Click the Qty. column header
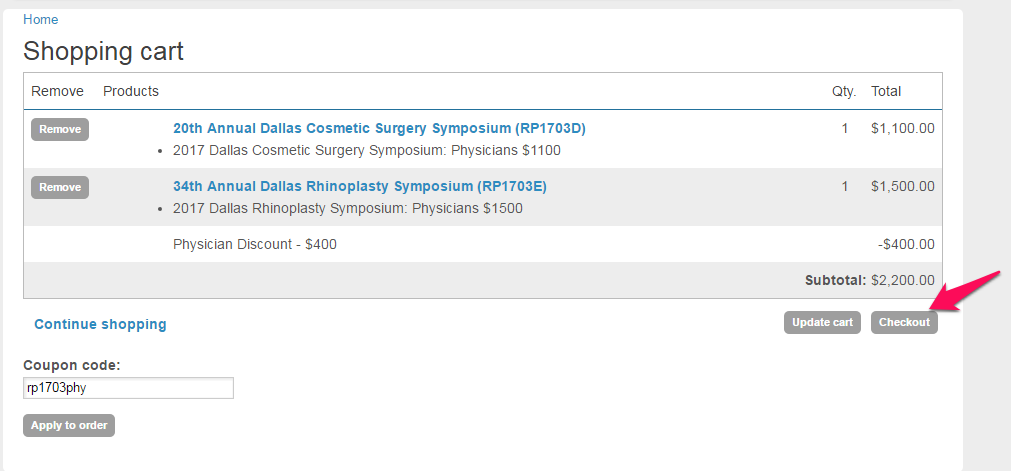Screen dimensions: 1011x471 pos(844,91)
